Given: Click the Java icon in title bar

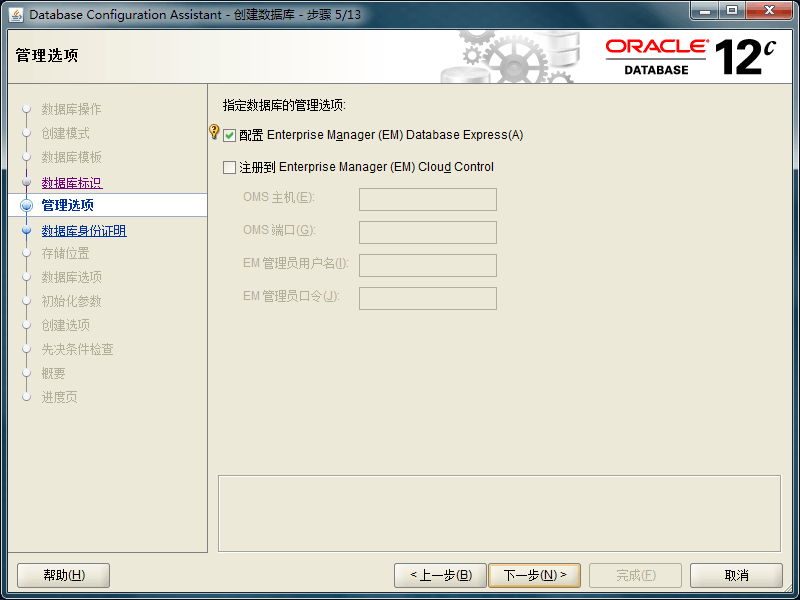Looking at the screenshot, I should (x=16, y=14).
